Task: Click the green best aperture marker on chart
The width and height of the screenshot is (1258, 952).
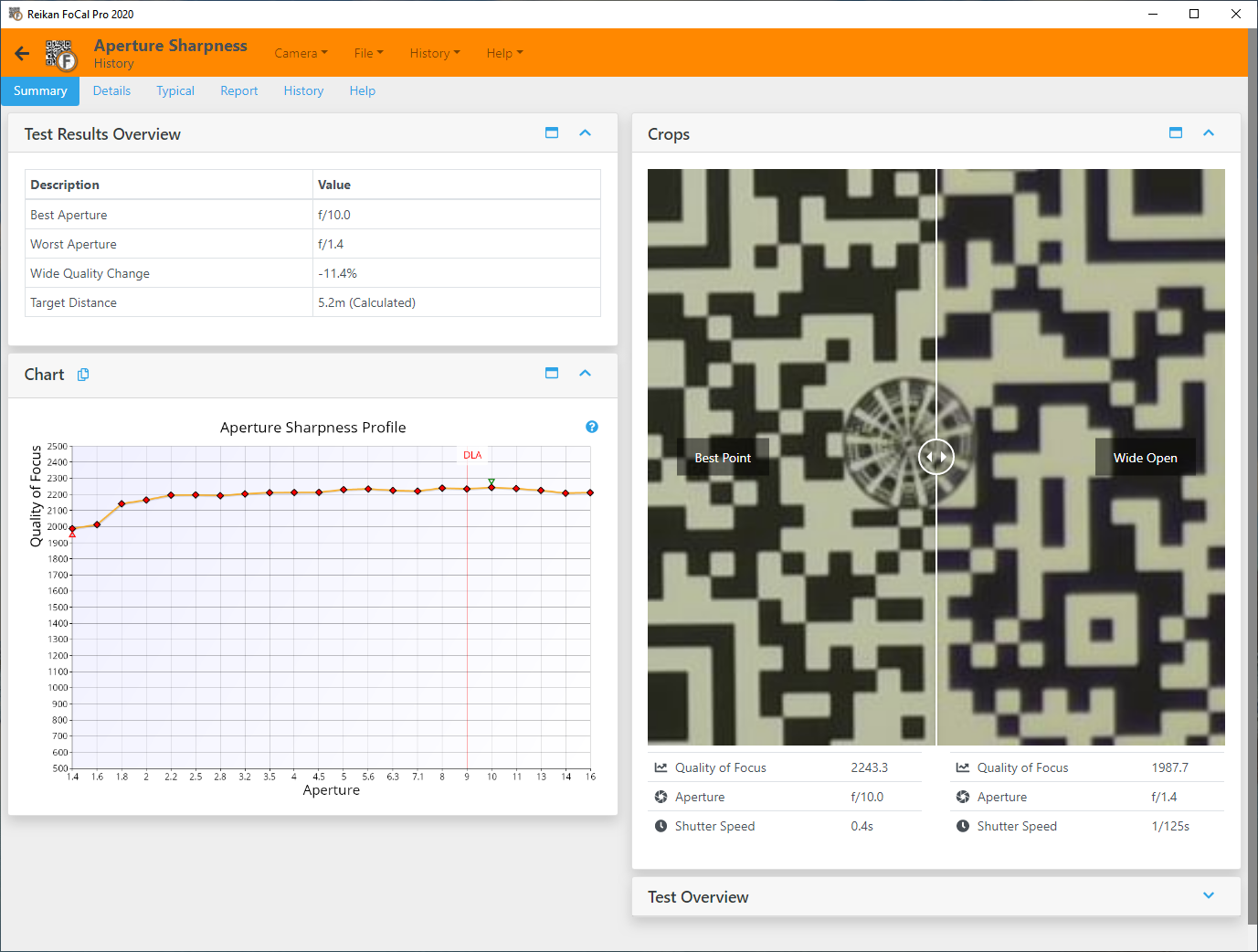Action: tap(492, 481)
